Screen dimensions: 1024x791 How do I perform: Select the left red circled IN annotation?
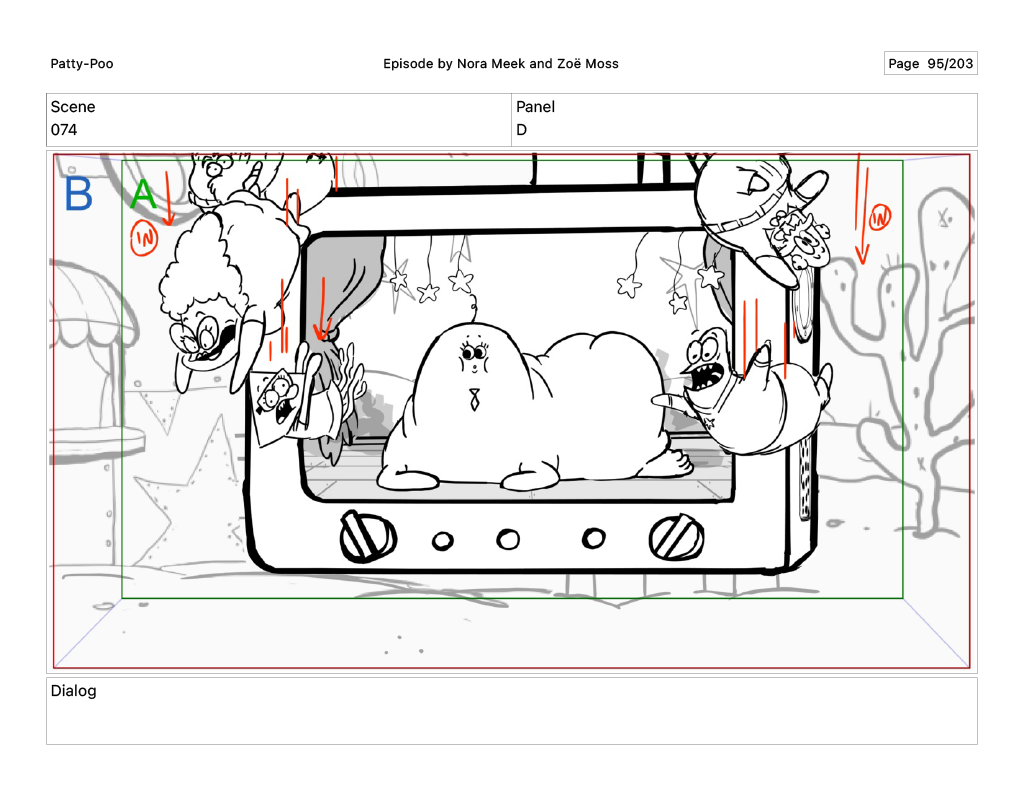point(144,237)
